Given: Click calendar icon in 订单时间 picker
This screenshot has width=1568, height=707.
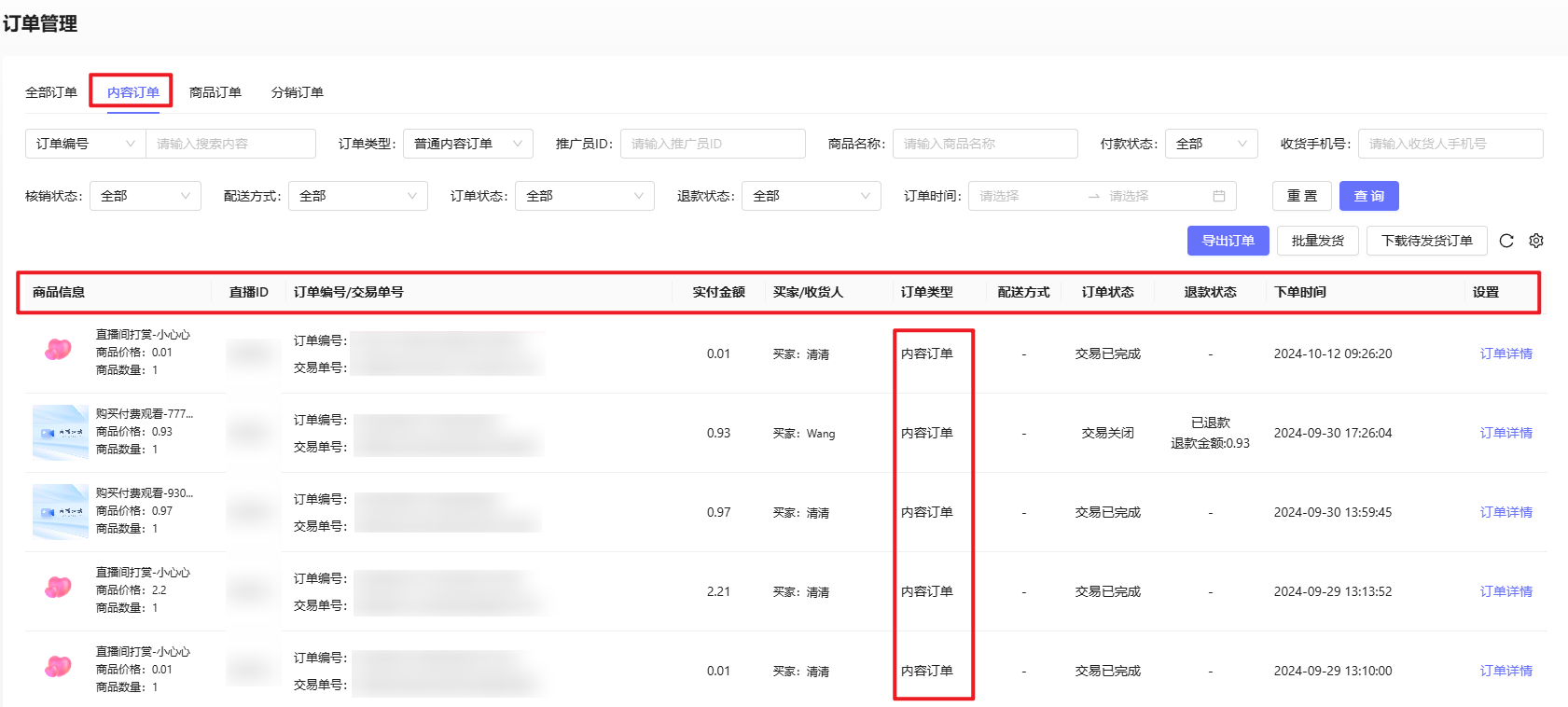Looking at the screenshot, I should pos(1218,196).
